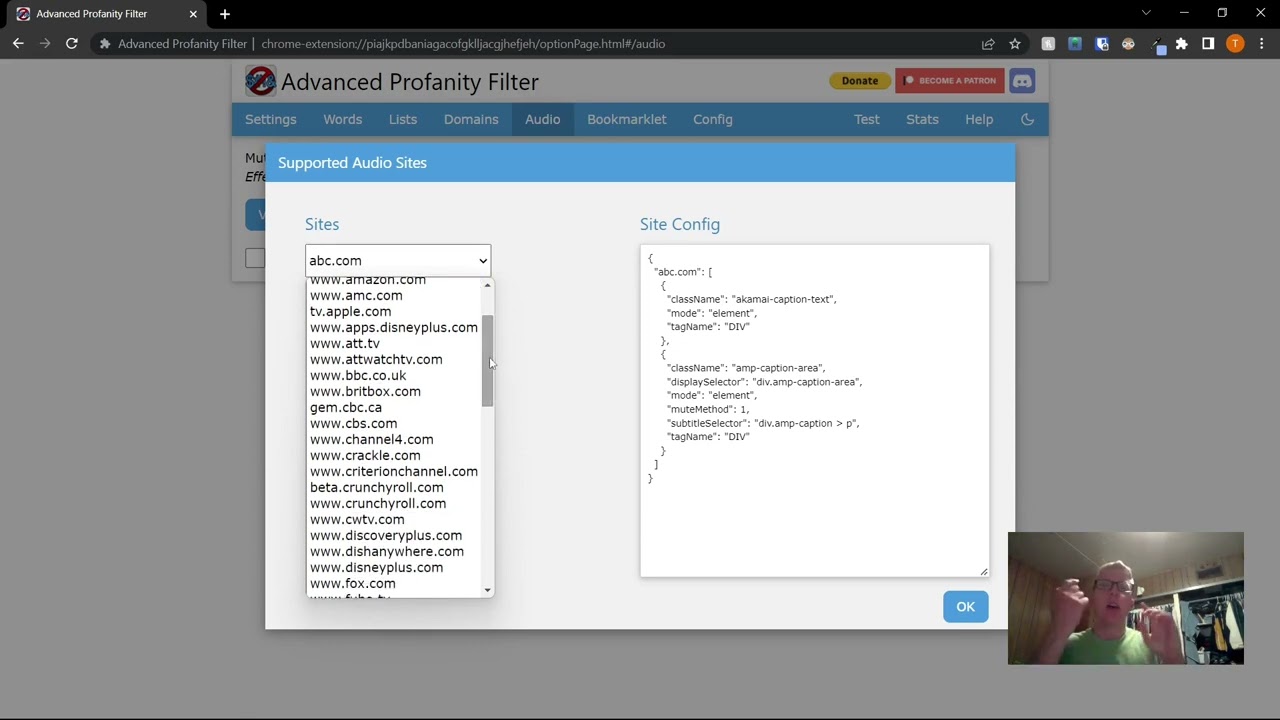Click the site list scroll-down arrow

pos(487,590)
